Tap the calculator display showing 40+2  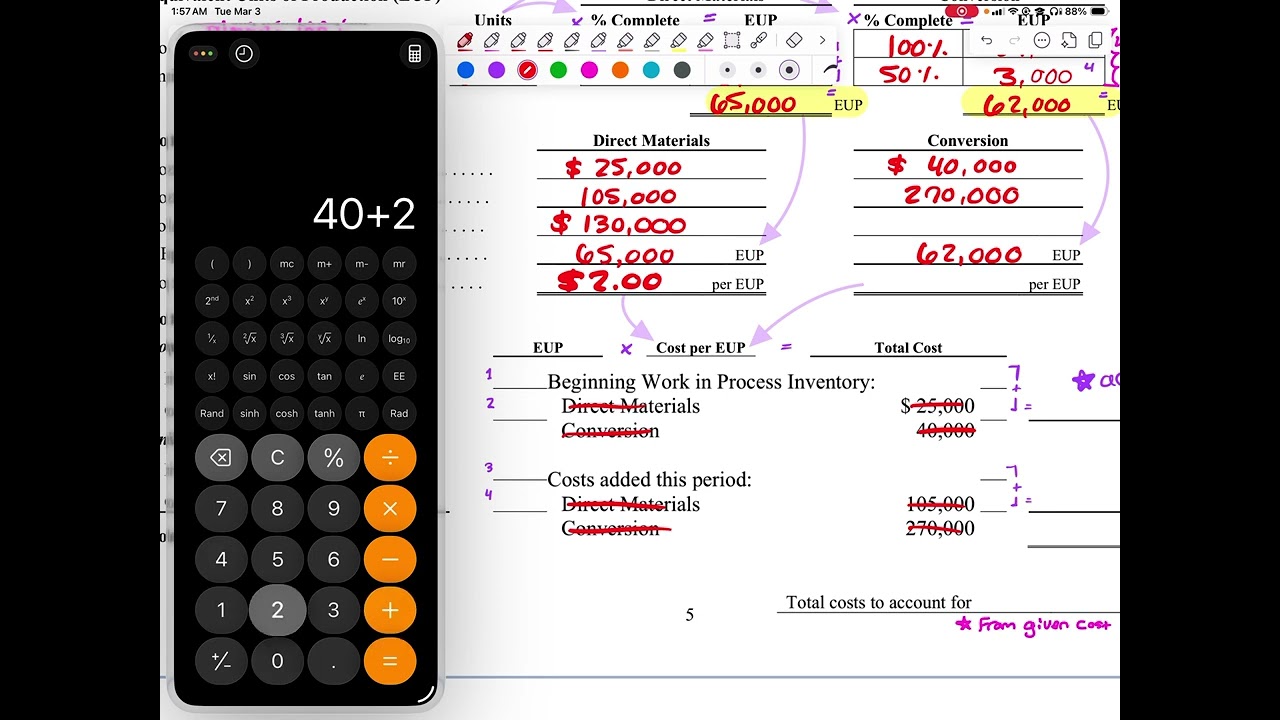click(x=364, y=214)
